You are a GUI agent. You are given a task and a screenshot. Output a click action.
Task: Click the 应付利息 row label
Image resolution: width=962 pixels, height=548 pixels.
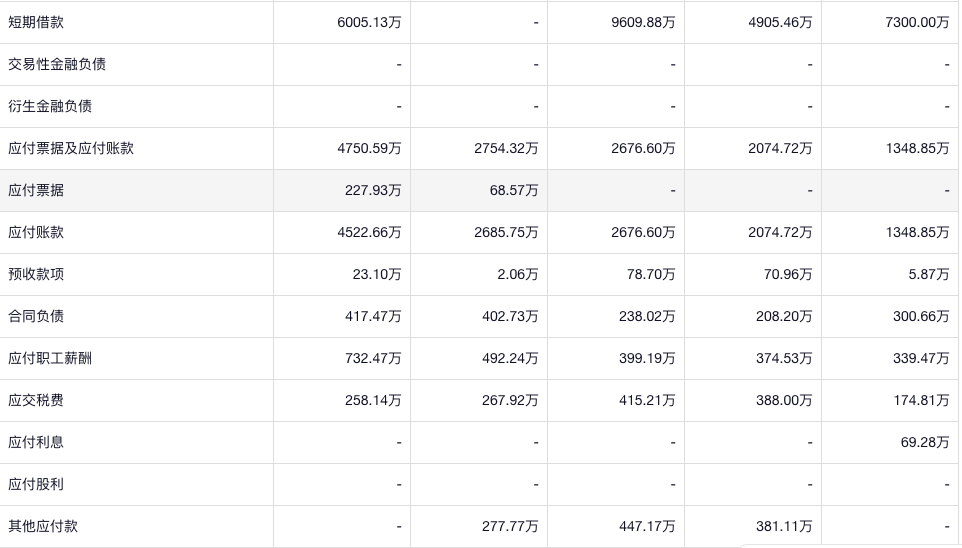[x=36, y=442]
